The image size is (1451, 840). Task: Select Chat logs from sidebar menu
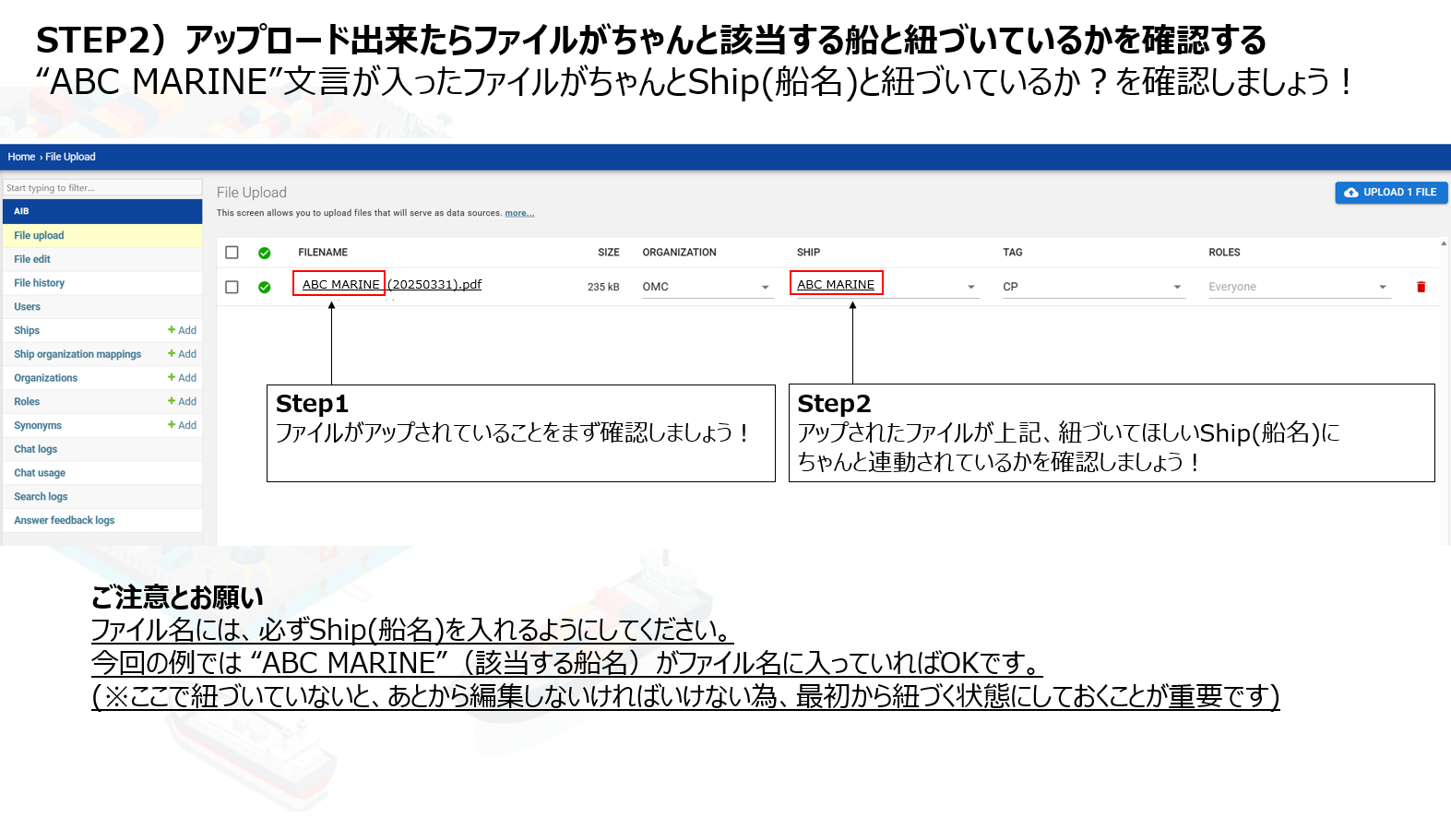coord(36,449)
